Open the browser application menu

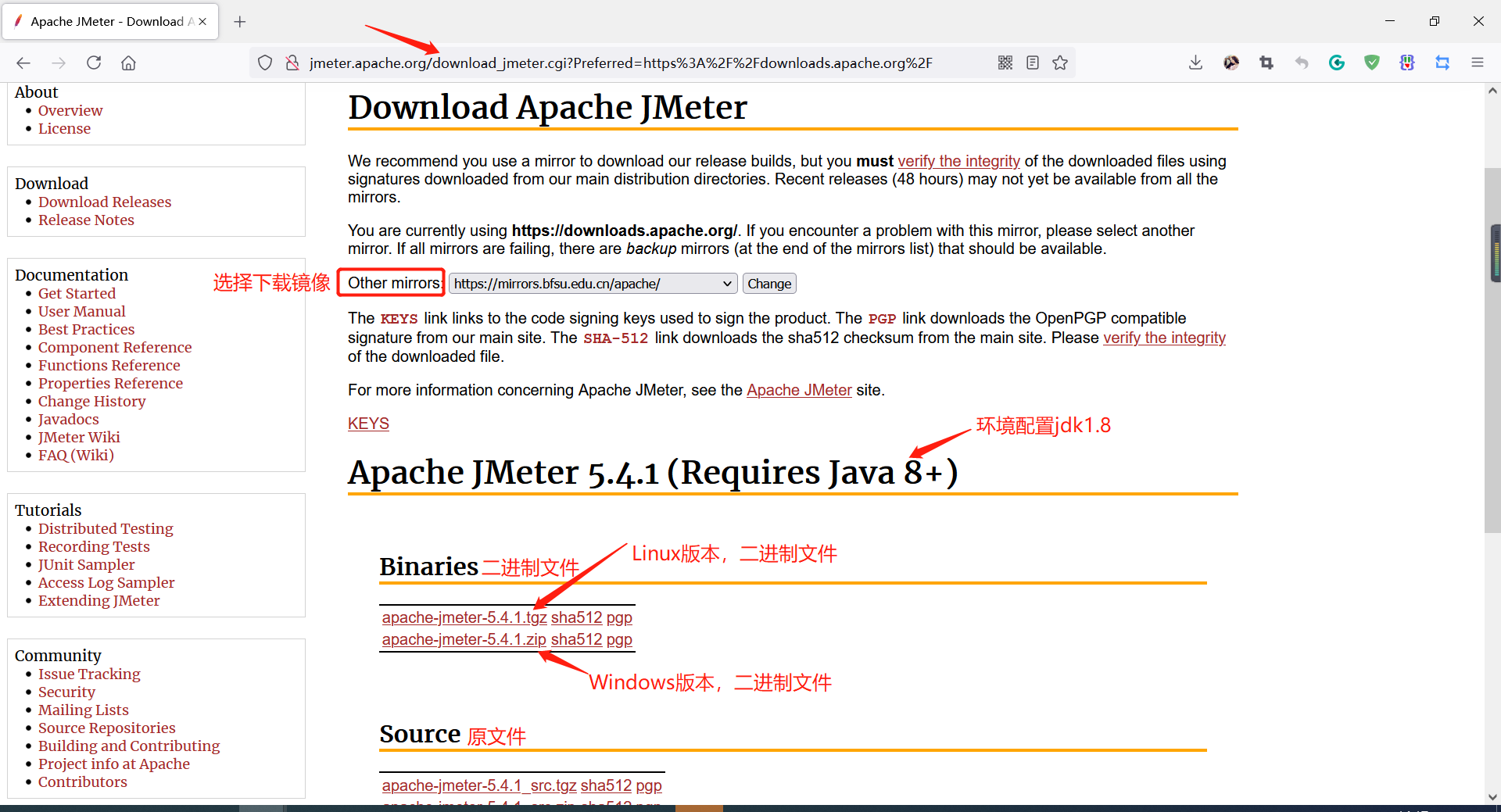pyautogui.click(x=1478, y=63)
